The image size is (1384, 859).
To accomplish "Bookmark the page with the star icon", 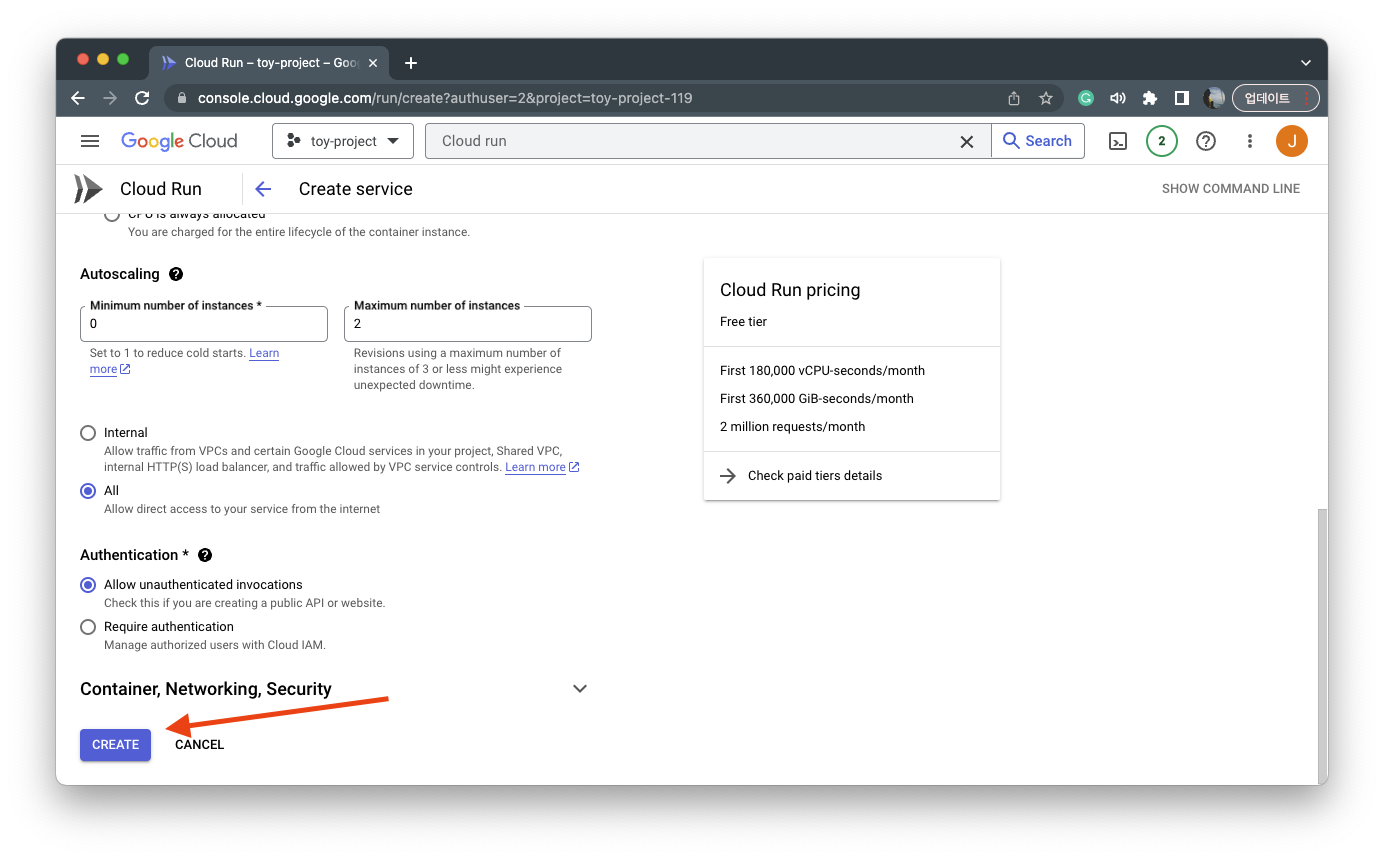I will click(x=1046, y=98).
